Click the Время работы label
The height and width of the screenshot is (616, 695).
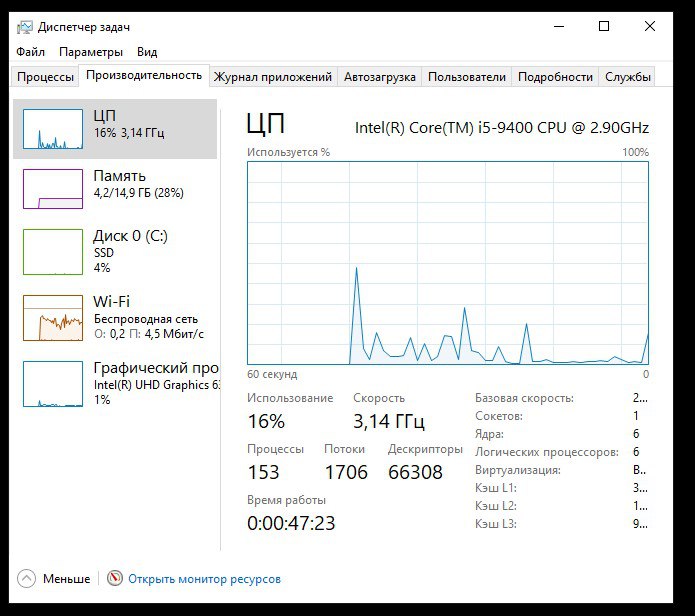pyautogui.click(x=286, y=500)
